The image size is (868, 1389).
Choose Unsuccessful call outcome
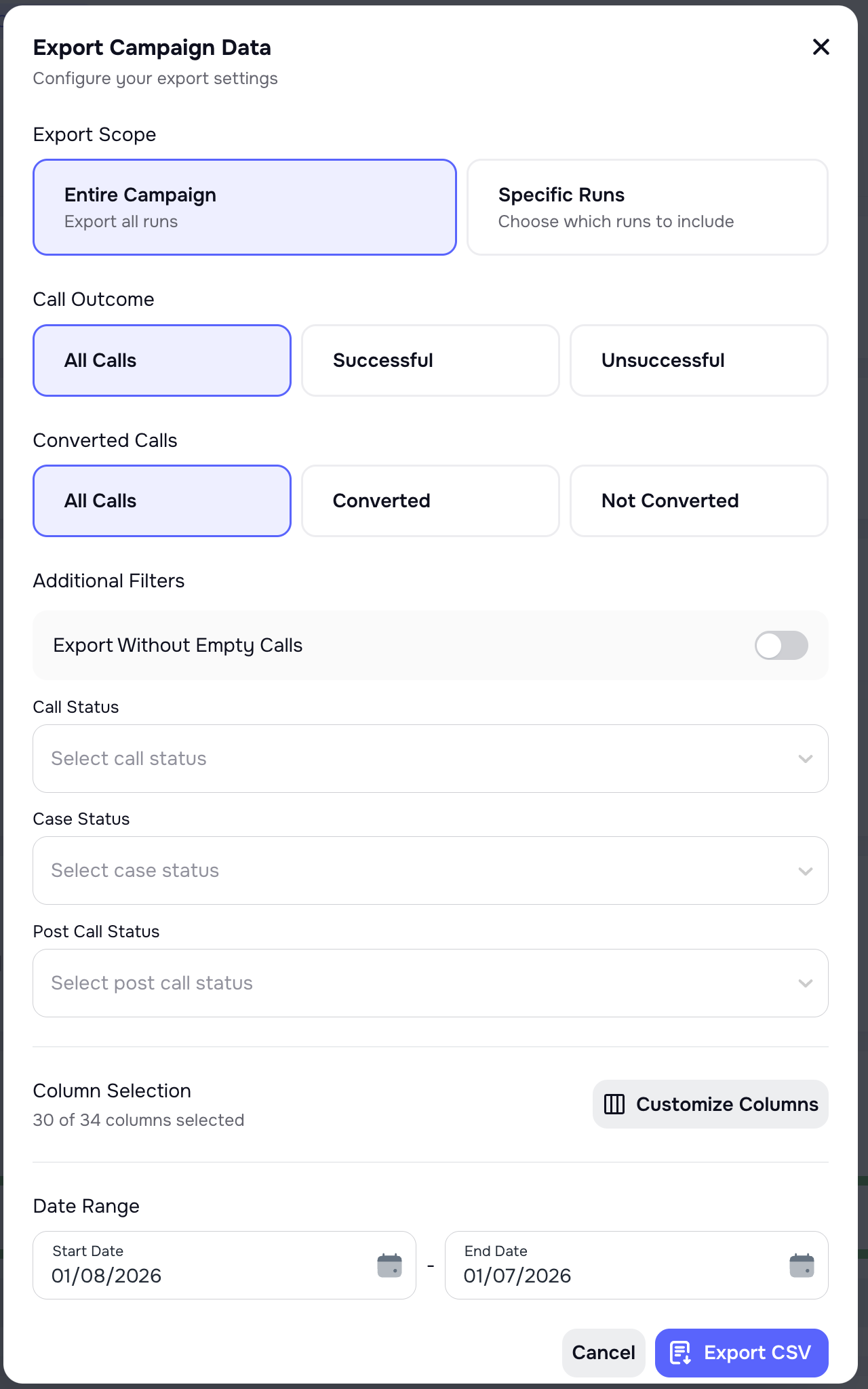tap(698, 360)
